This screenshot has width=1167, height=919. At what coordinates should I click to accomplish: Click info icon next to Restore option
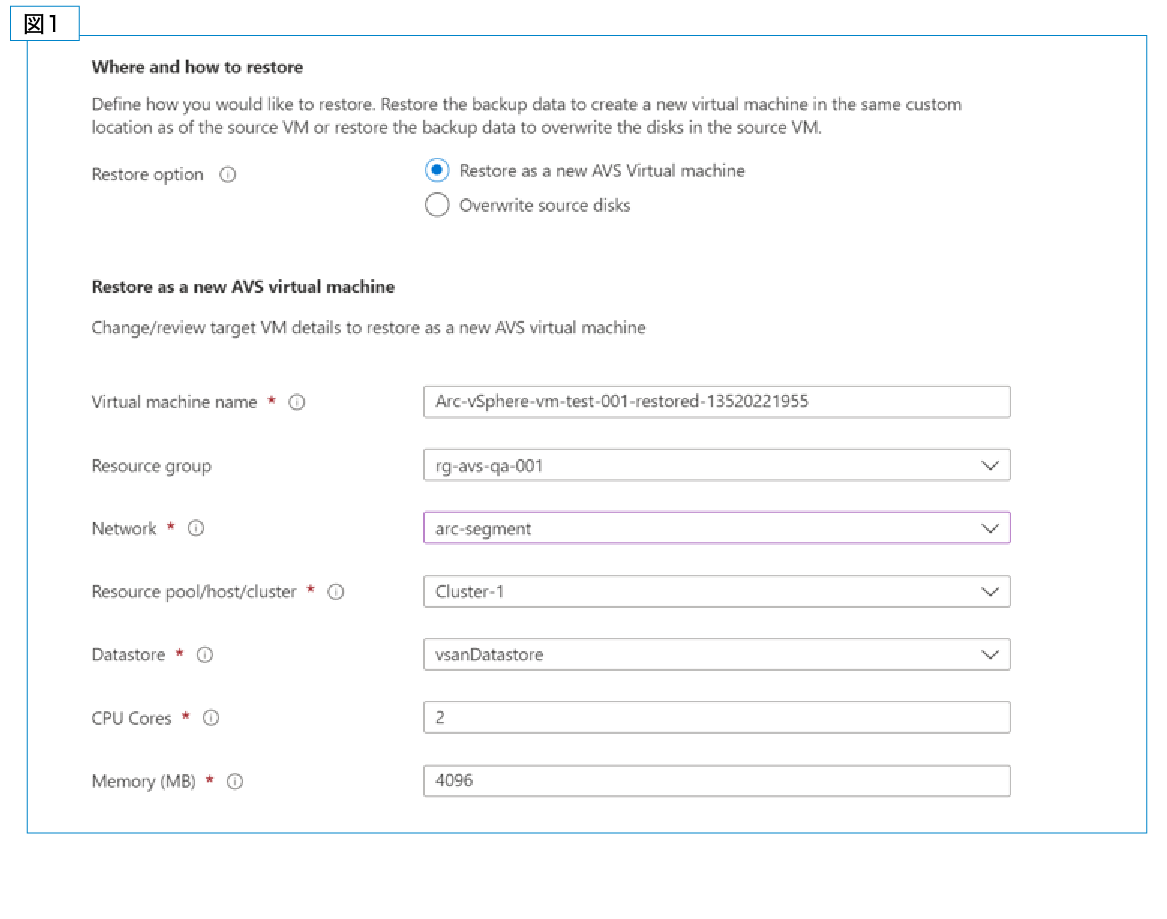click(228, 175)
